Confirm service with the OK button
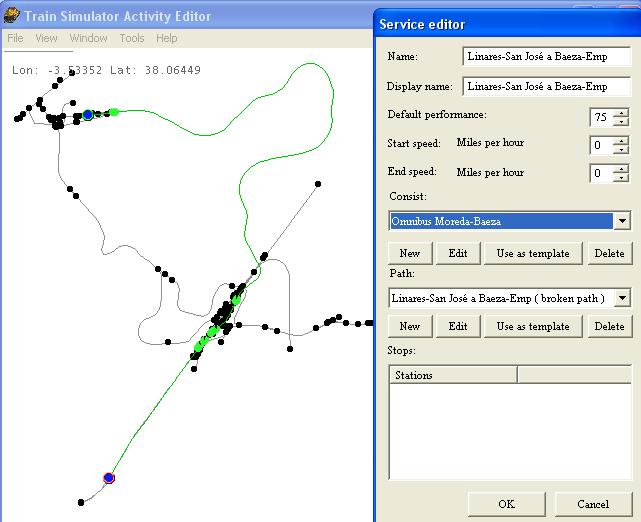The height and width of the screenshot is (522, 641). (x=506, y=504)
